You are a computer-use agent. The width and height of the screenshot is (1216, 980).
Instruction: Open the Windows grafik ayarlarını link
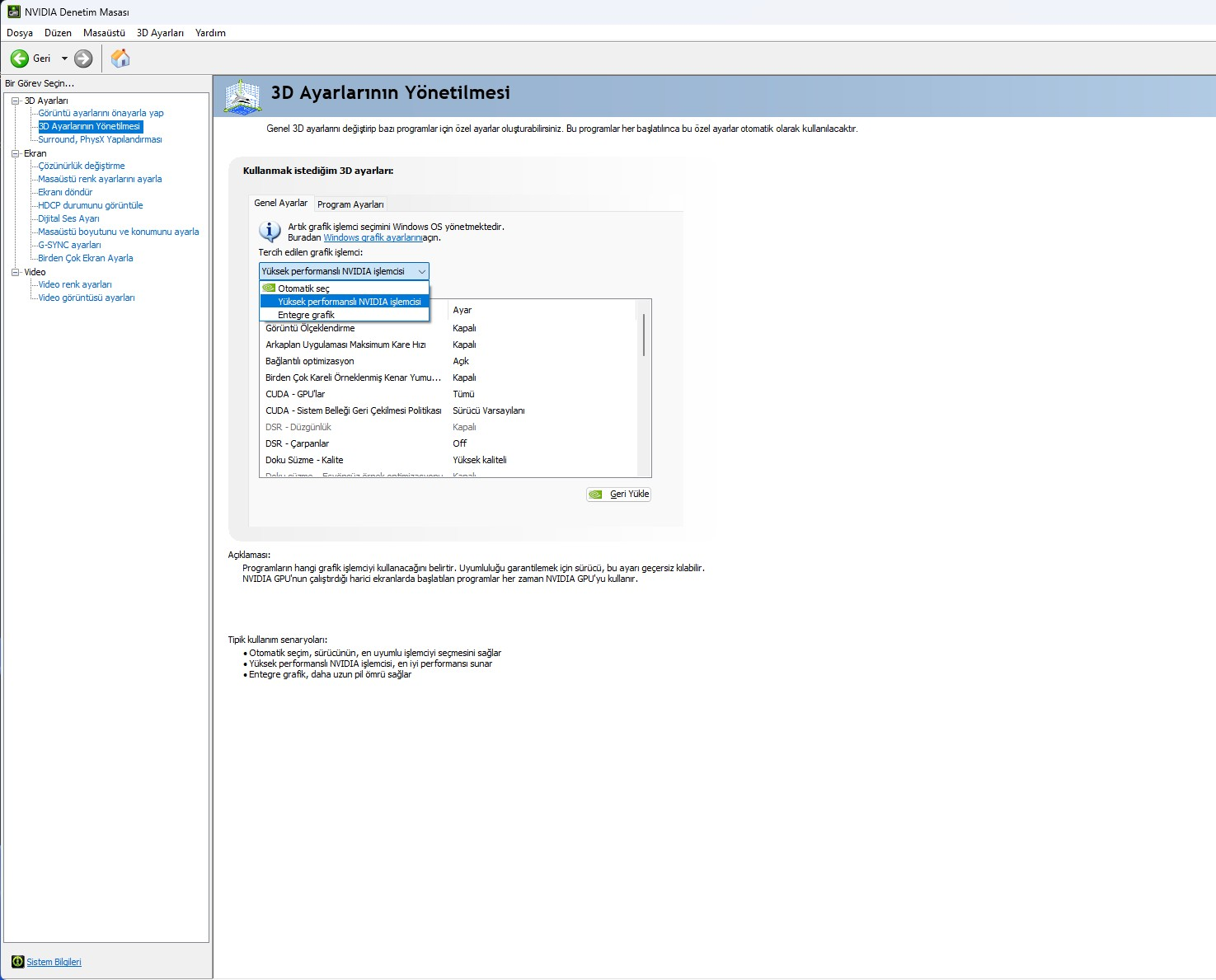(x=373, y=237)
